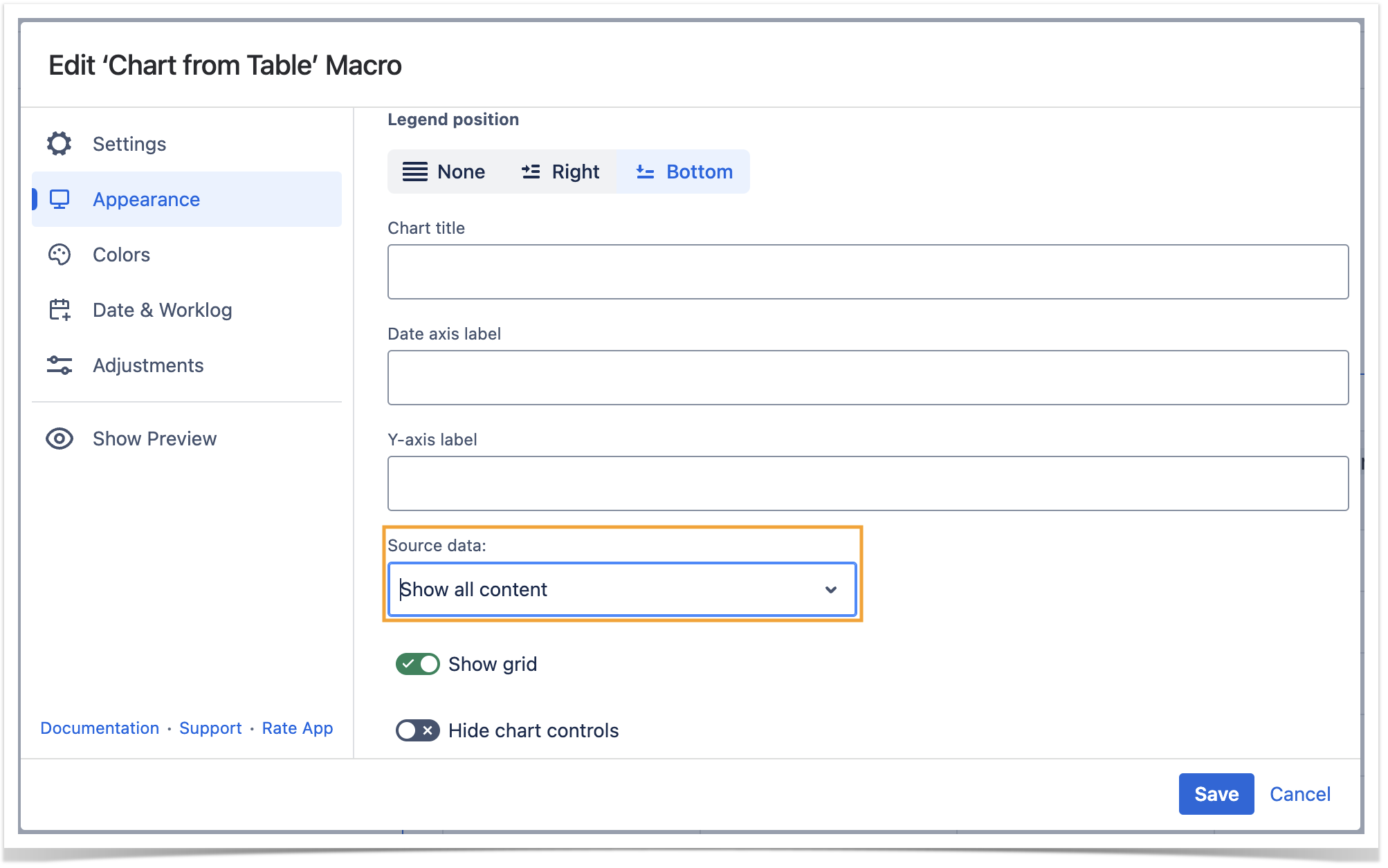Screen dimensions: 1388x868
Task: Click the Colors palette icon
Action: pyautogui.click(x=60, y=255)
